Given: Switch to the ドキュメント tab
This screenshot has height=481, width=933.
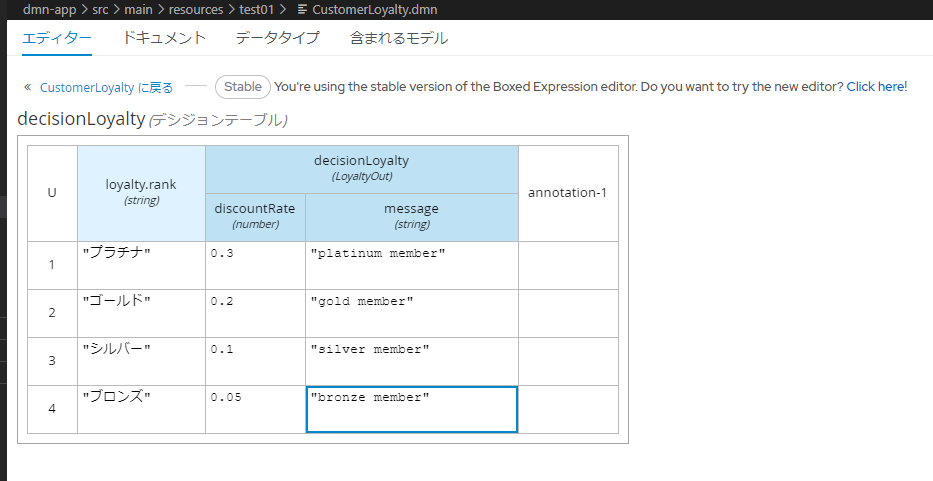Looking at the screenshot, I should pos(164,38).
